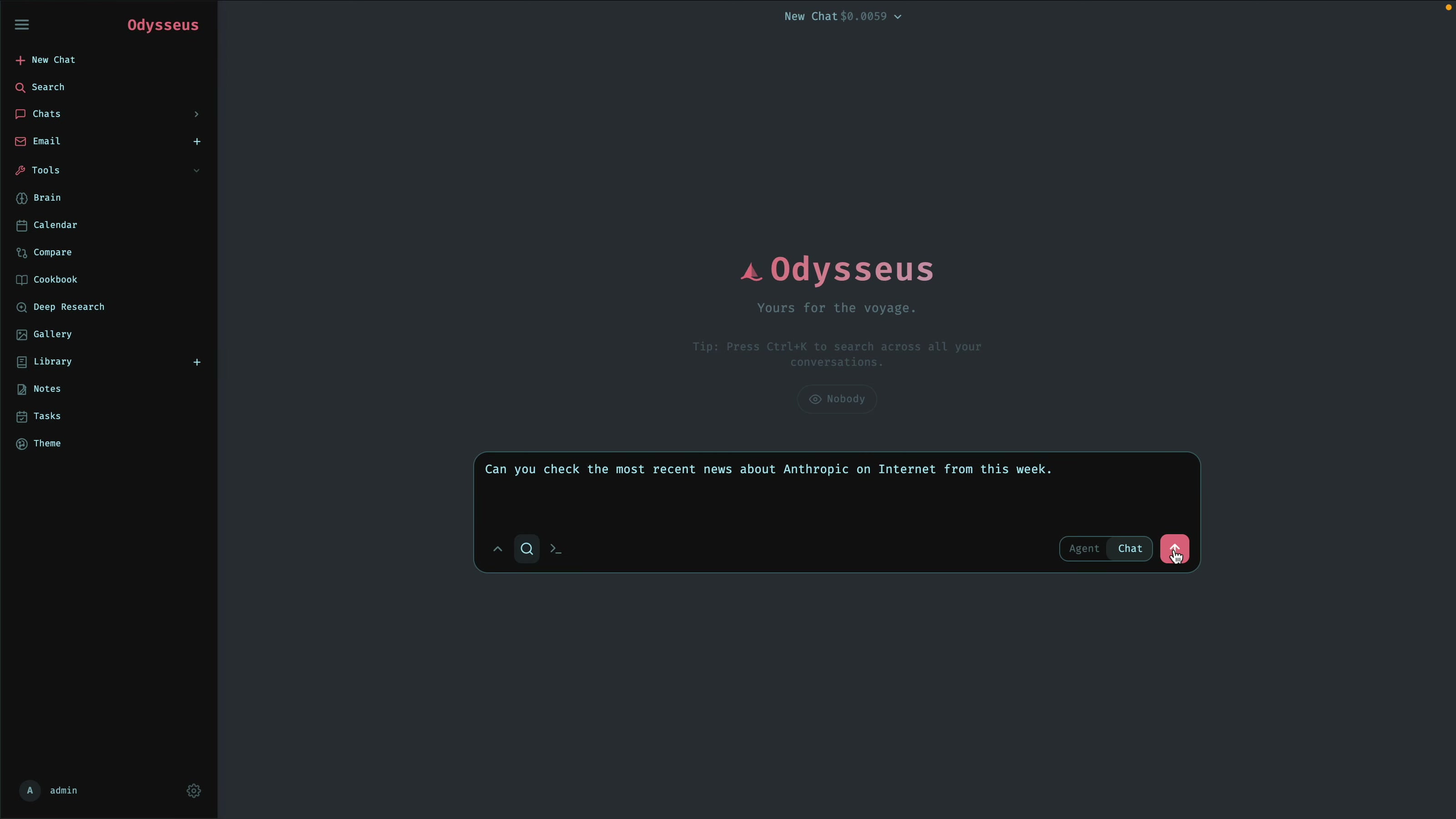The width and height of the screenshot is (1456, 819).
Task: Click the Email envelope icon
Action: click(x=20, y=142)
